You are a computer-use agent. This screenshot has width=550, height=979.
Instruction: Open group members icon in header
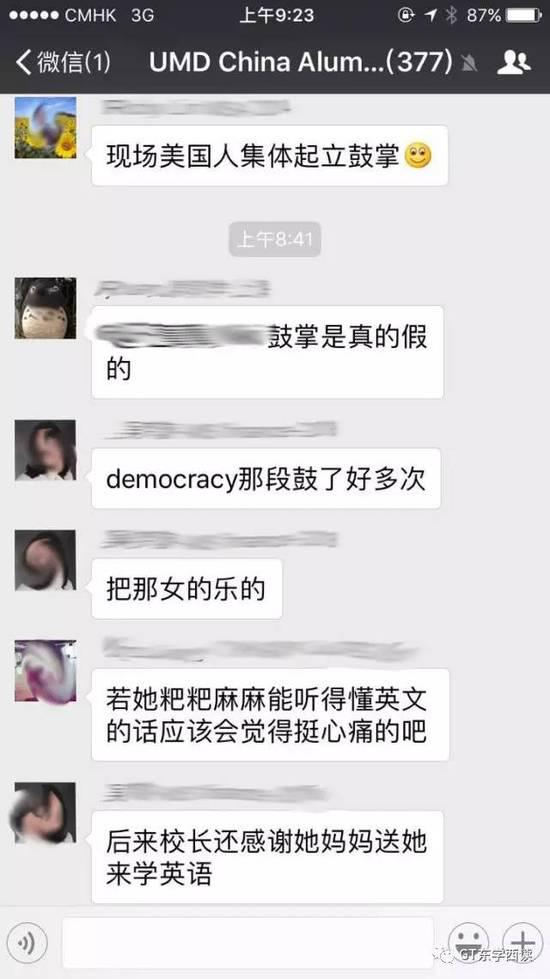tap(513, 62)
